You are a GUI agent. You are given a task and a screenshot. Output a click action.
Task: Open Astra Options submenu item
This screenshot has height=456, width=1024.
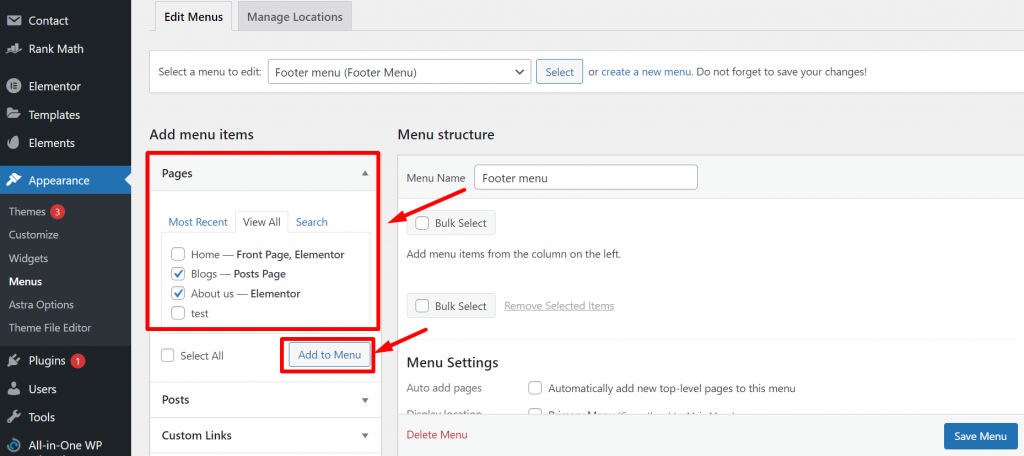[x=41, y=304]
